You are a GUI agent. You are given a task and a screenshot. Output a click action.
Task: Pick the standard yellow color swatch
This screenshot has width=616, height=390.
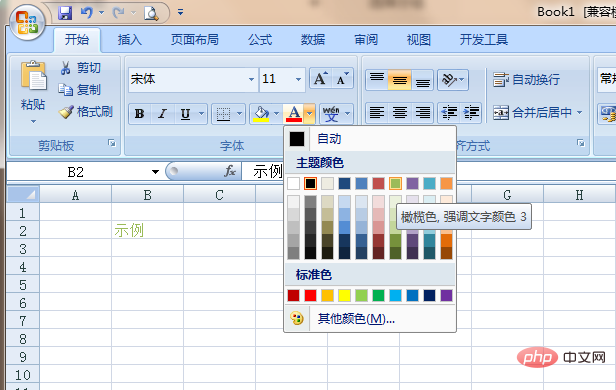pyautogui.click(x=344, y=295)
